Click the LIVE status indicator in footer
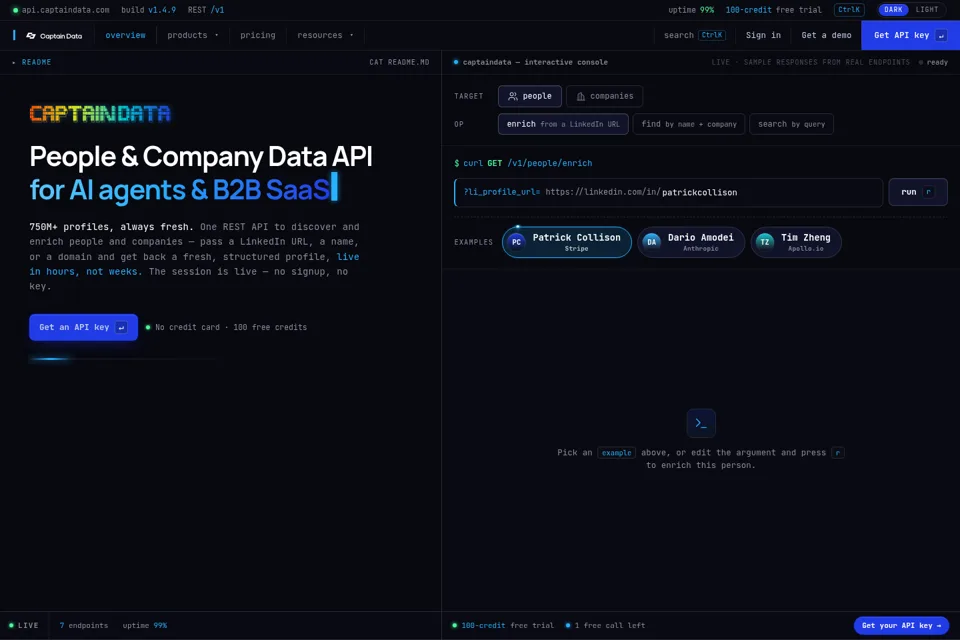960x640 pixels. (x=23, y=625)
